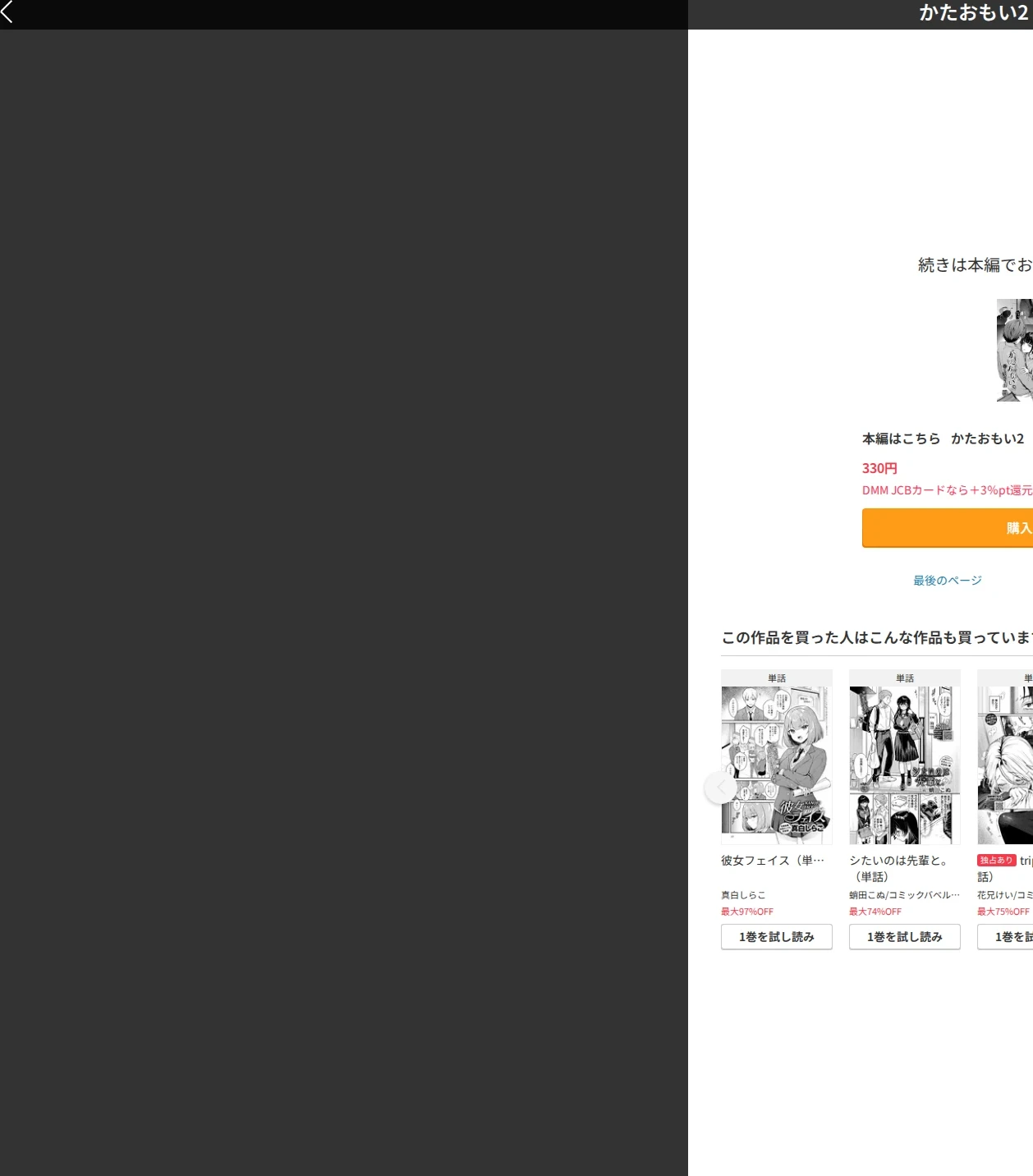1033x1176 pixels.
Task: Click 1巻を試し読み under third item
Action: (1005, 937)
